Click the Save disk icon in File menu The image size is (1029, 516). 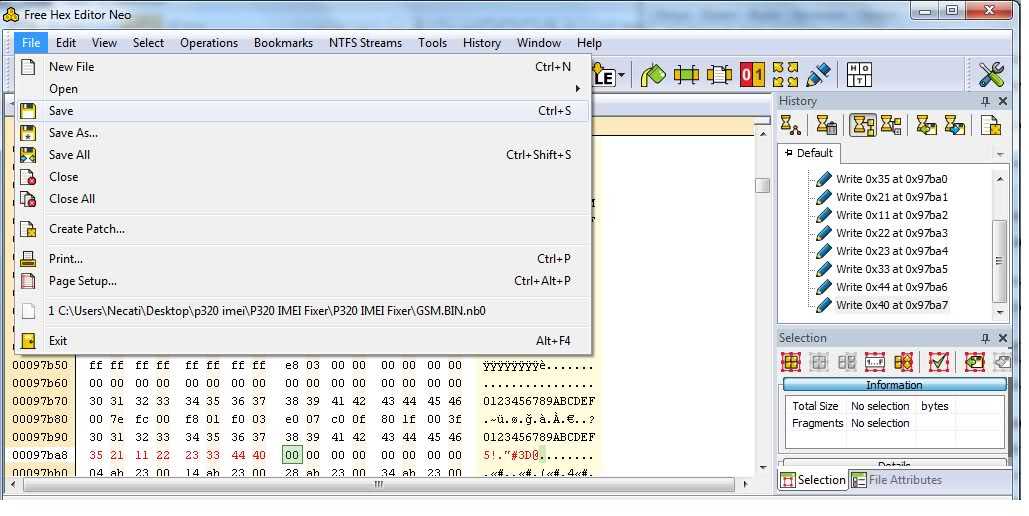tap(28, 111)
